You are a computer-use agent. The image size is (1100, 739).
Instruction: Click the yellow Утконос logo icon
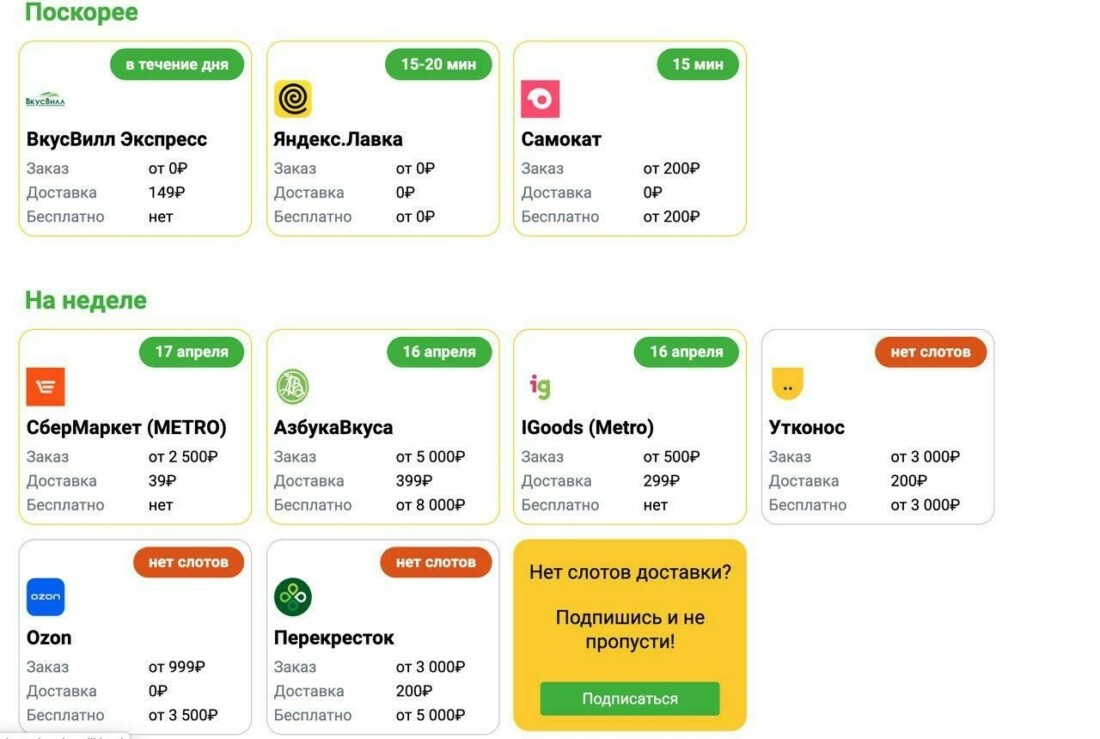[x=788, y=385]
